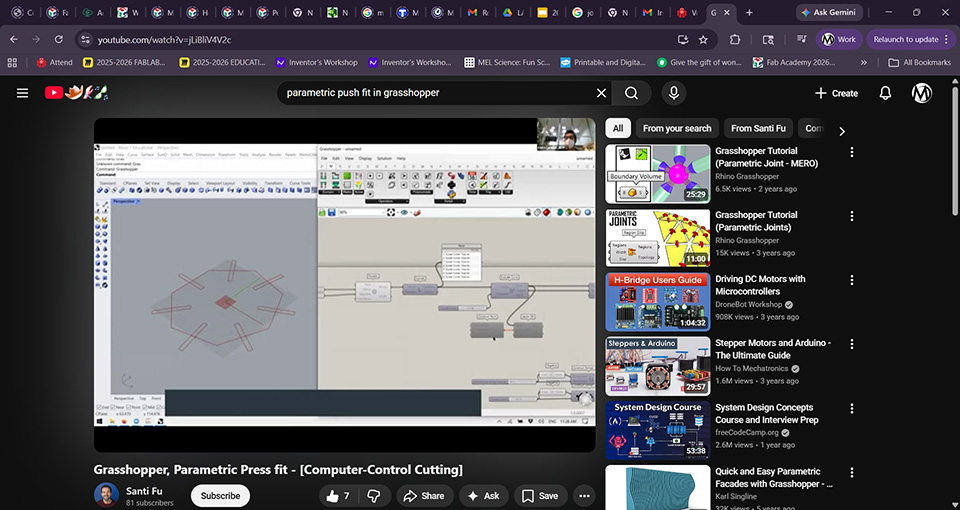Viewport: 960px width, 510px height.
Task: Click the Create button
Action: click(836, 93)
